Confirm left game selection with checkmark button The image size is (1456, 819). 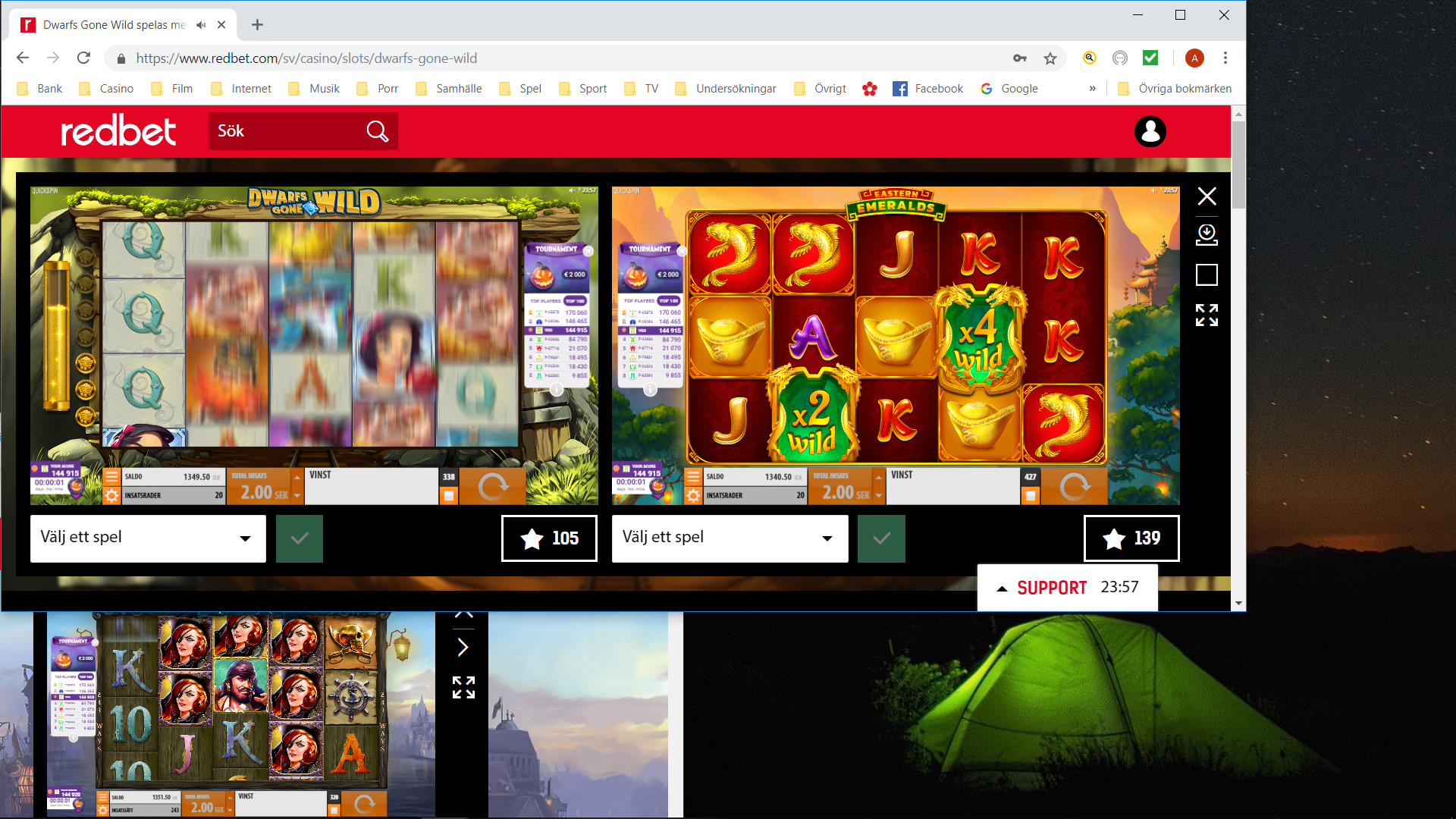pyautogui.click(x=300, y=538)
